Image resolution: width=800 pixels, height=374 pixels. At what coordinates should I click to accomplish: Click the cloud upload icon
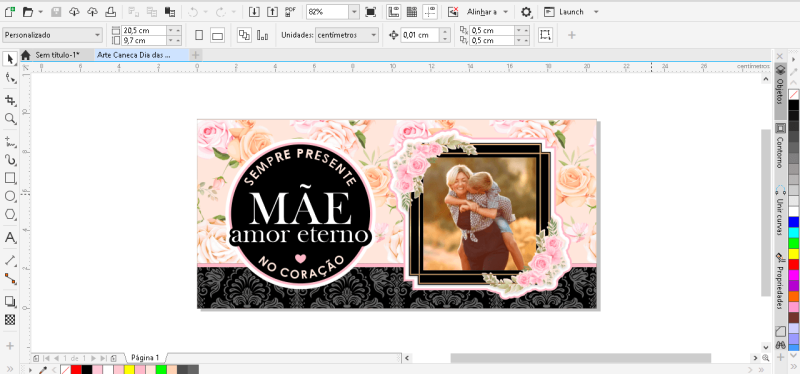click(x=92, y=12)
